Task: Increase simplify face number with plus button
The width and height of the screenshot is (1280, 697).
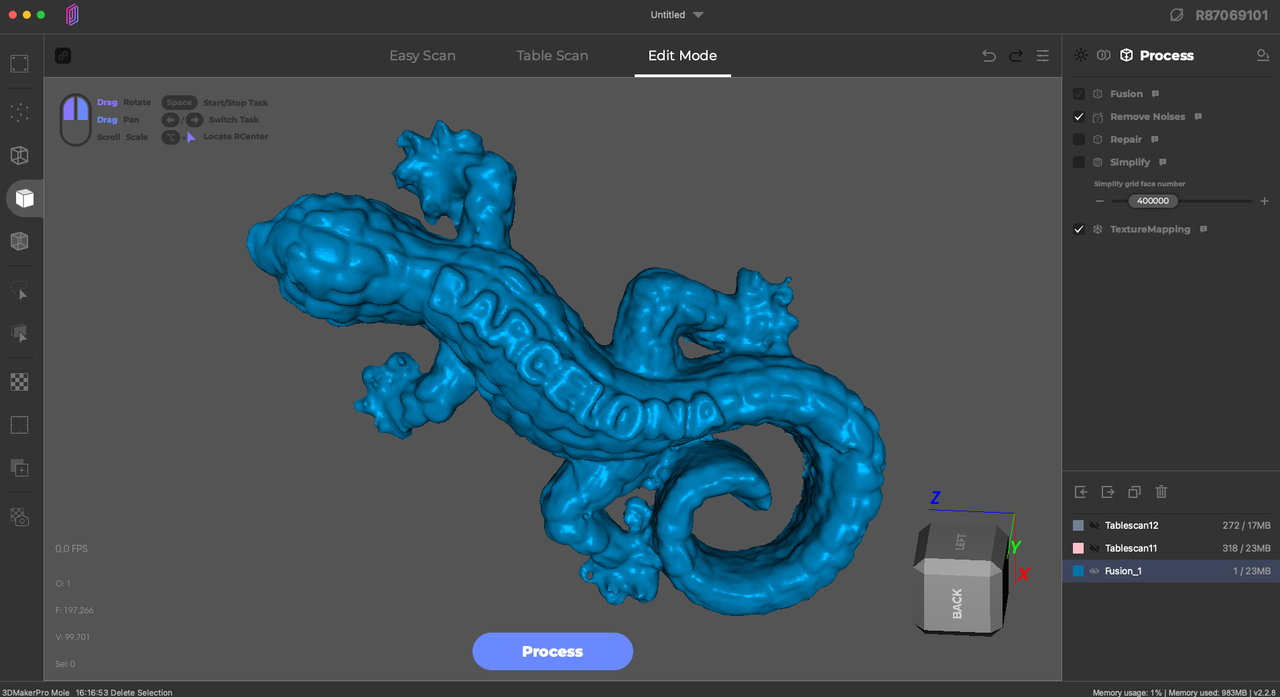Action: point(1264,201)
